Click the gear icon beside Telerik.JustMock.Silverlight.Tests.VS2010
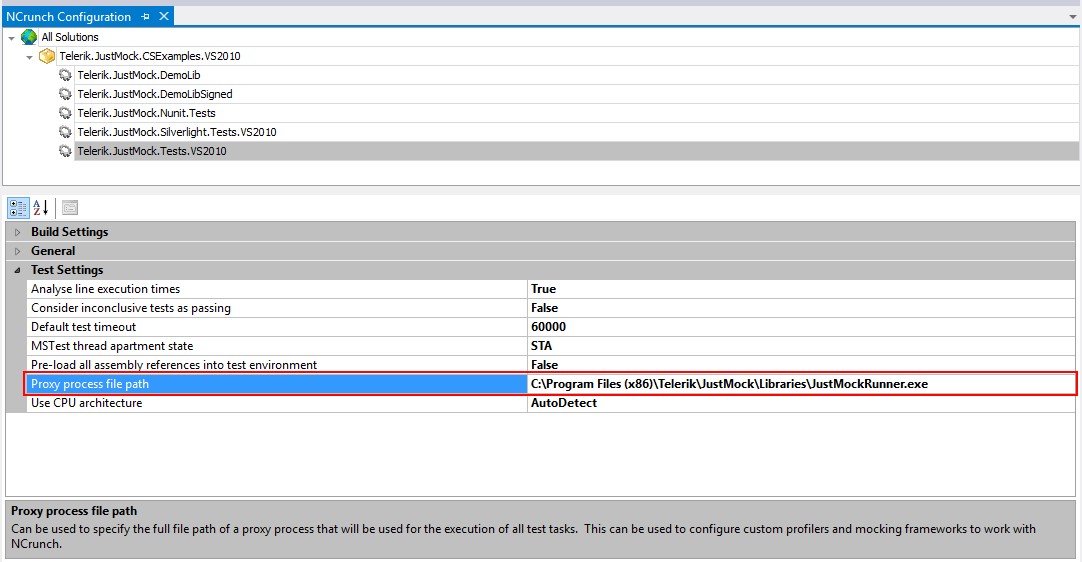The image size is (1082, 562). (x=65, y=132)
